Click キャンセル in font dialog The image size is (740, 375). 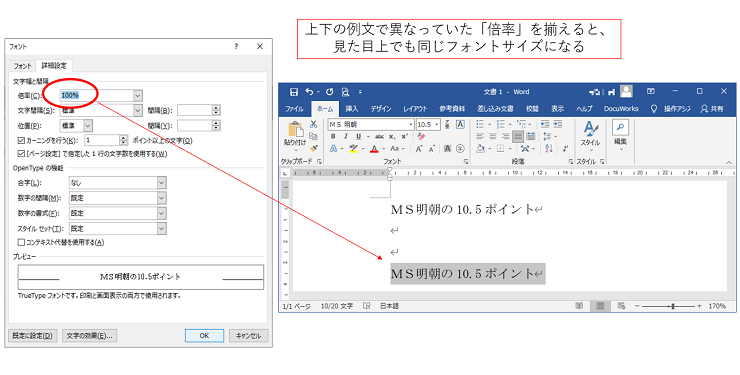[x=249, y=336]
